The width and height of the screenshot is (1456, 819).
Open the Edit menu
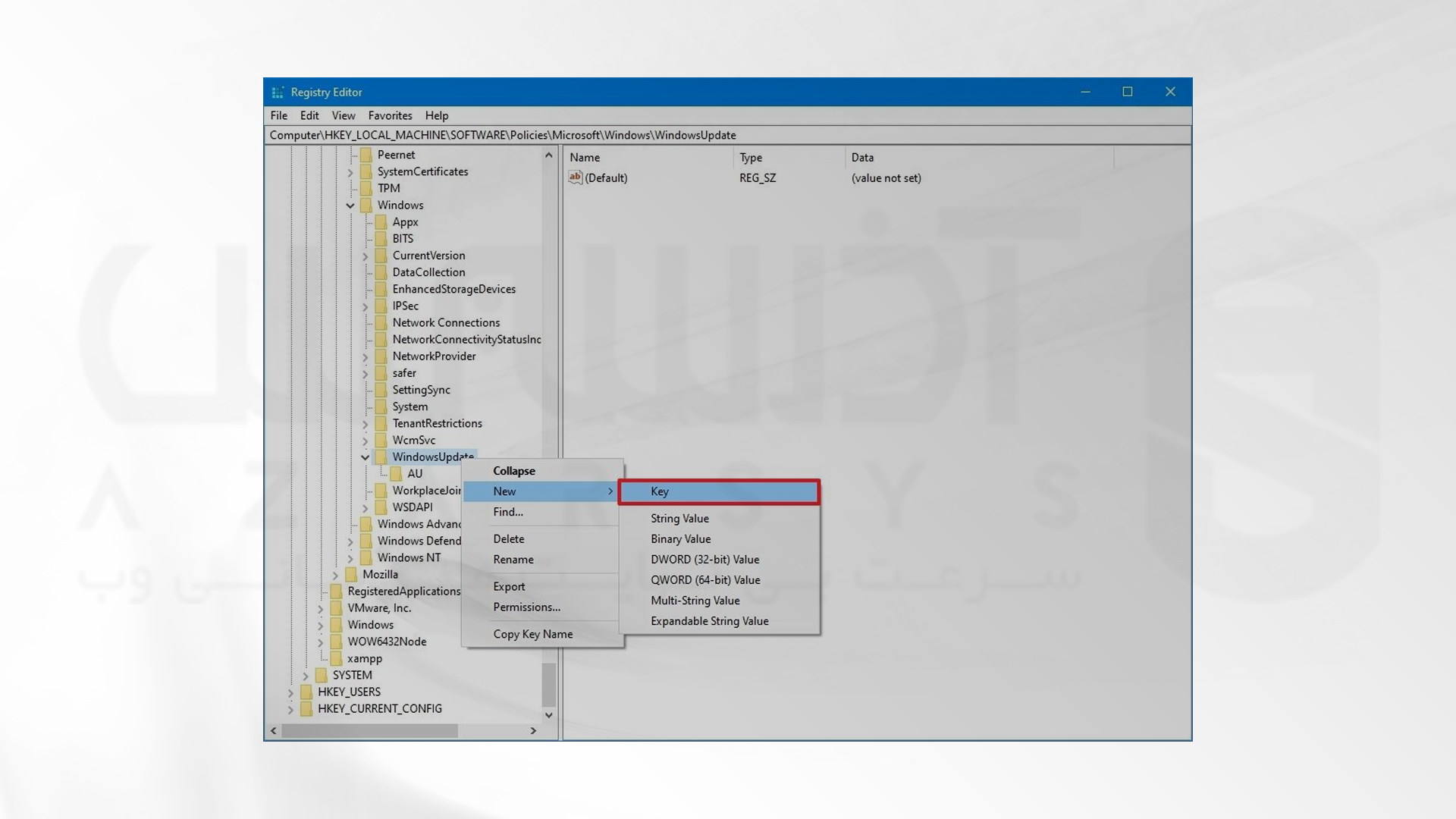click(x=309, y=115)
